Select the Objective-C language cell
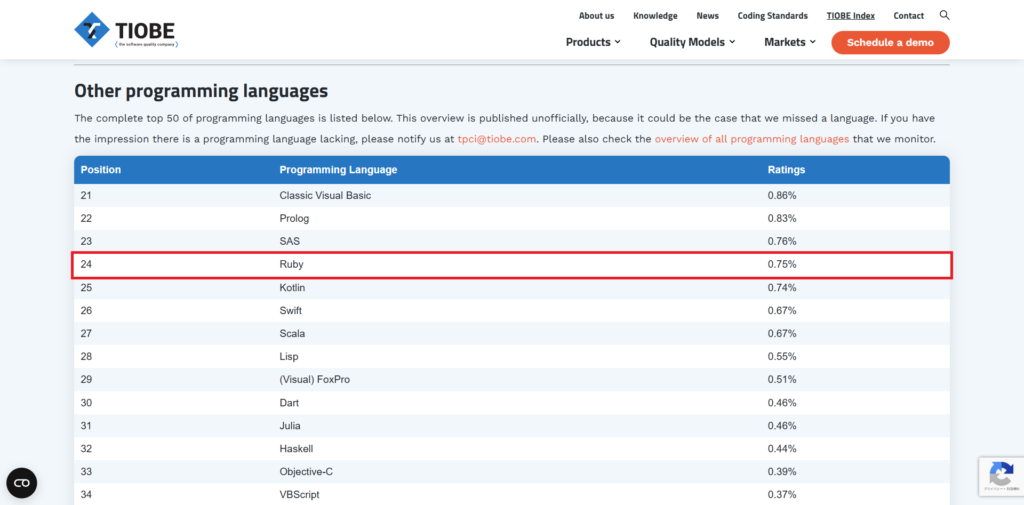 pos(306,472)
